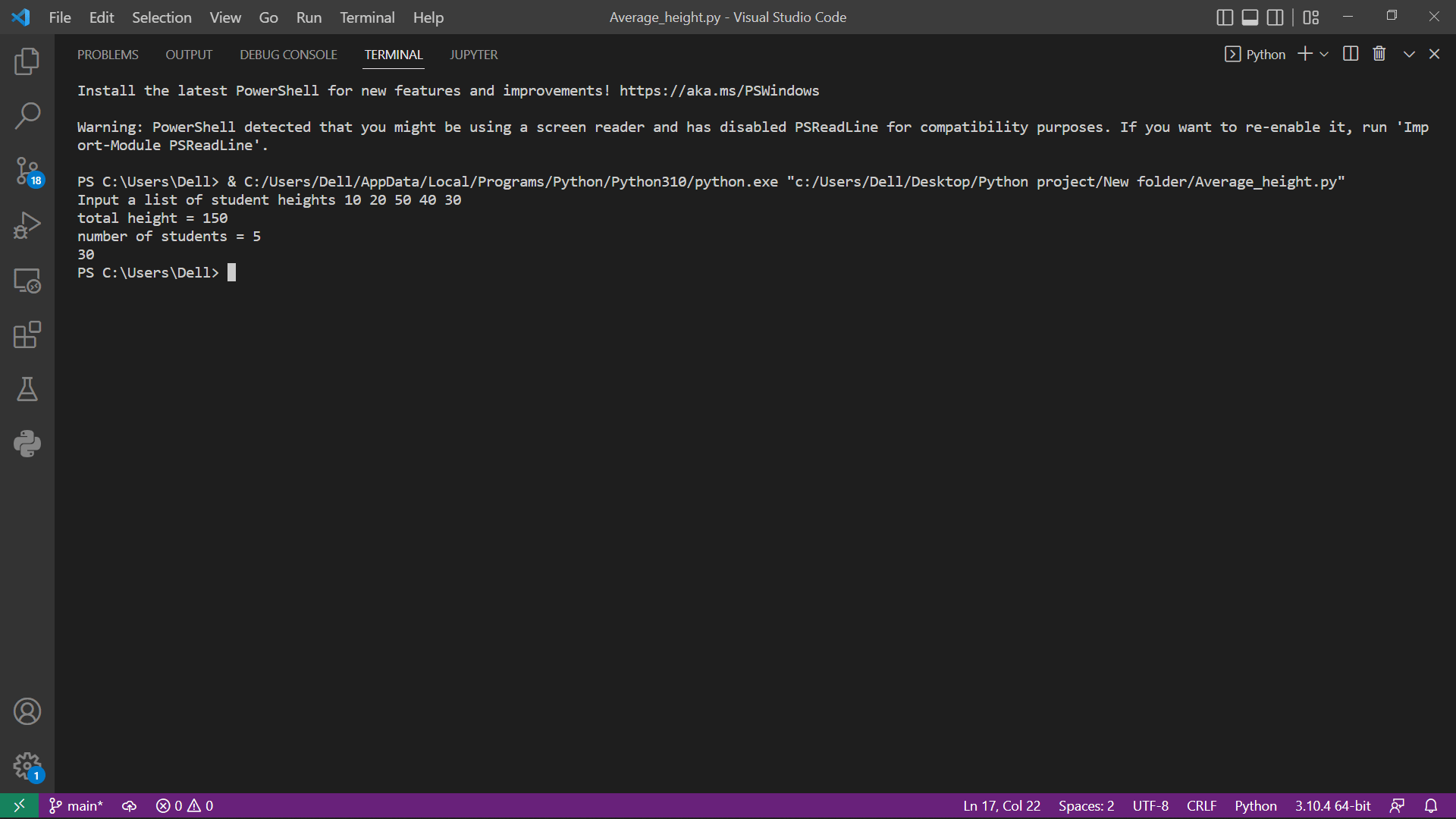Open Source Control showing 18 changes

point(27,171)
